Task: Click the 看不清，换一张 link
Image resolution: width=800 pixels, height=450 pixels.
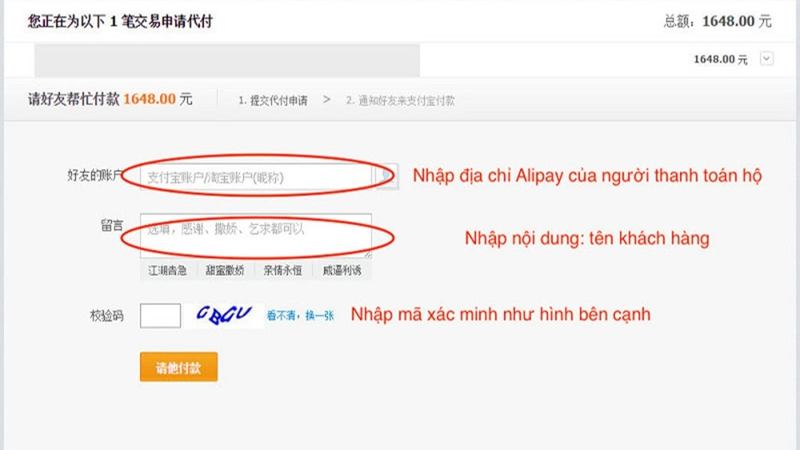Action: [x=300, y=316]
